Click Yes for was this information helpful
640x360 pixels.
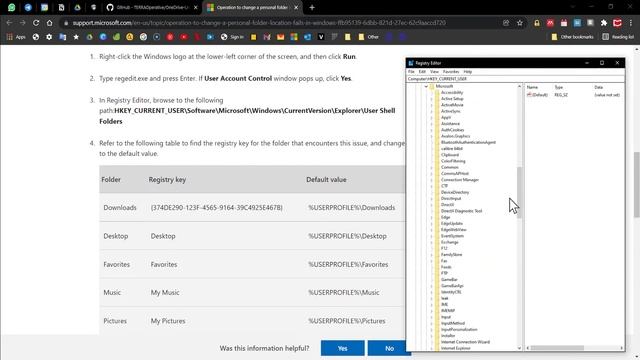[x=342, y=348]
